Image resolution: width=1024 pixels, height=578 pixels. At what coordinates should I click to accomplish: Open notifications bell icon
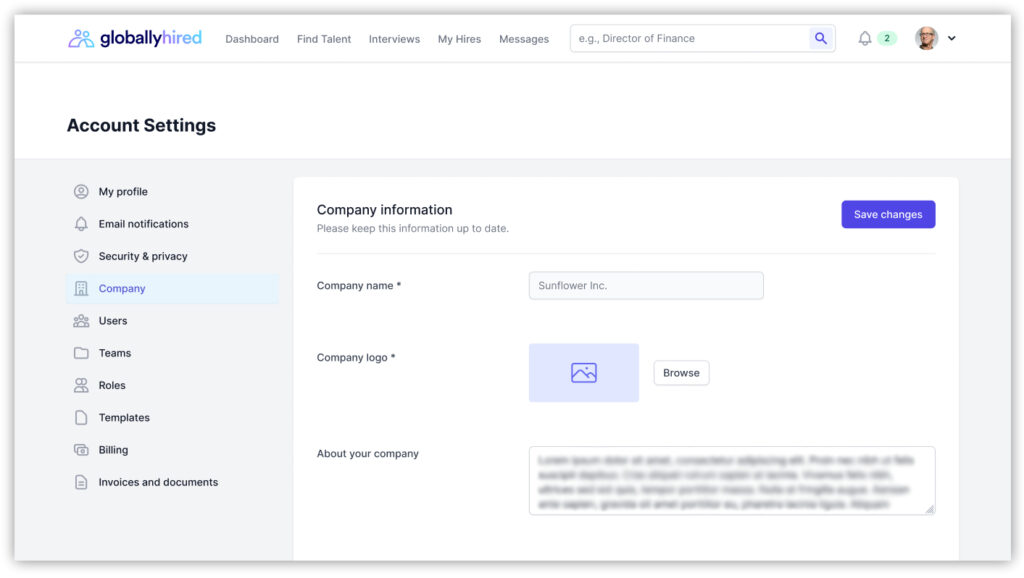pos(865,39)
